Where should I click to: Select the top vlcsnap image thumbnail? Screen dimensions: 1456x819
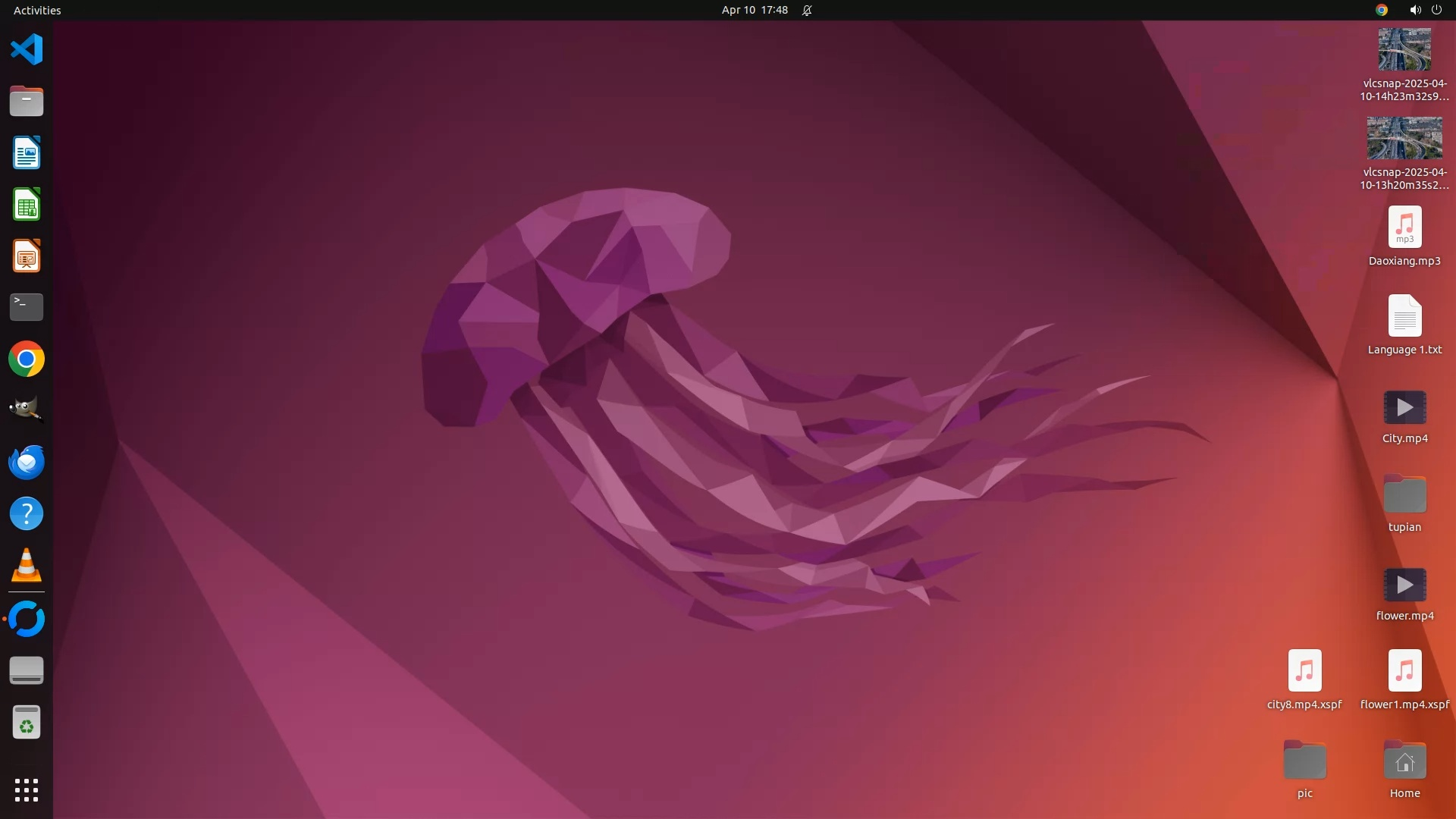tap(1404, 50)
